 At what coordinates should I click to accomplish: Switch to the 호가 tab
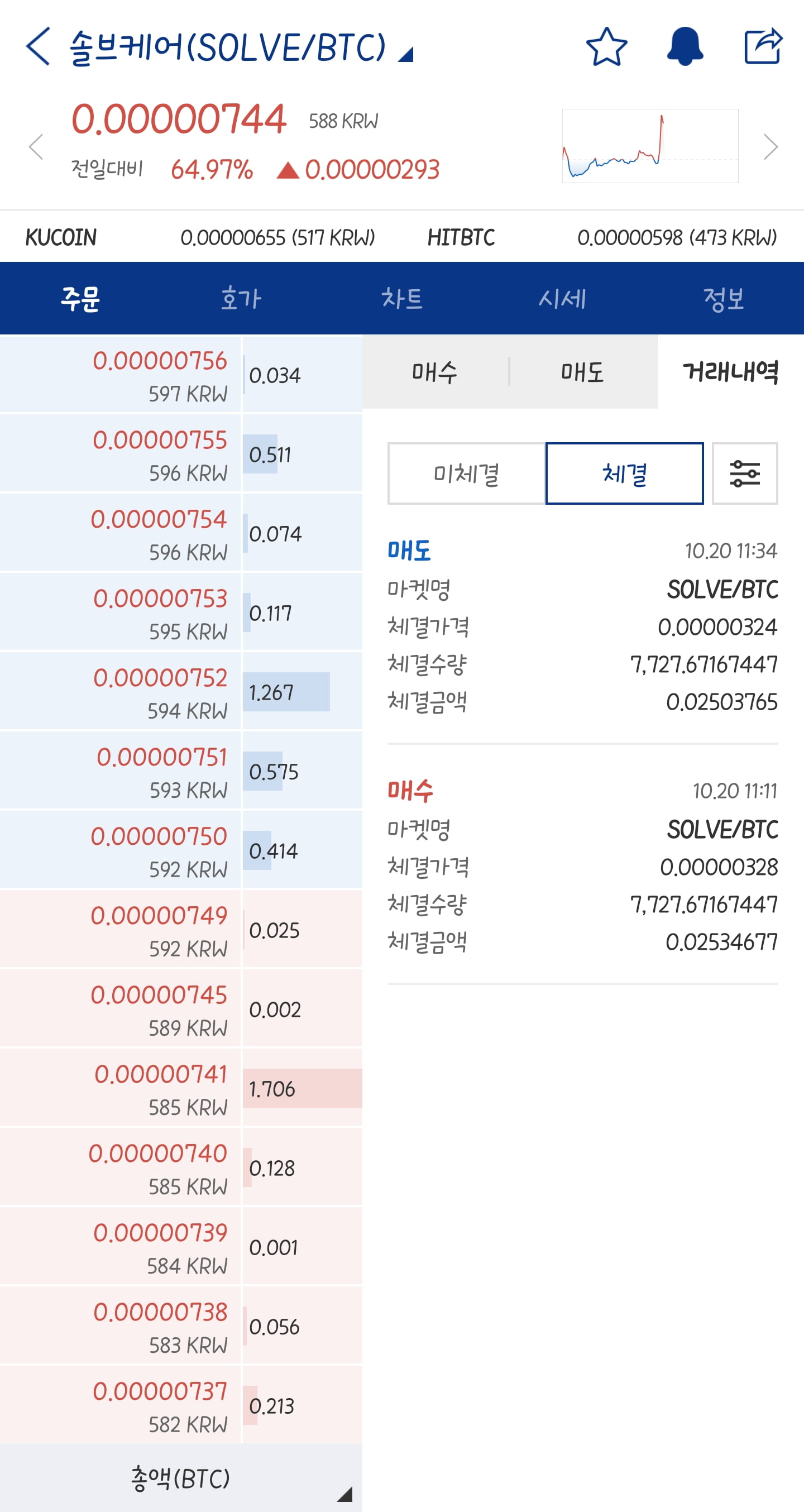[241, 298]
